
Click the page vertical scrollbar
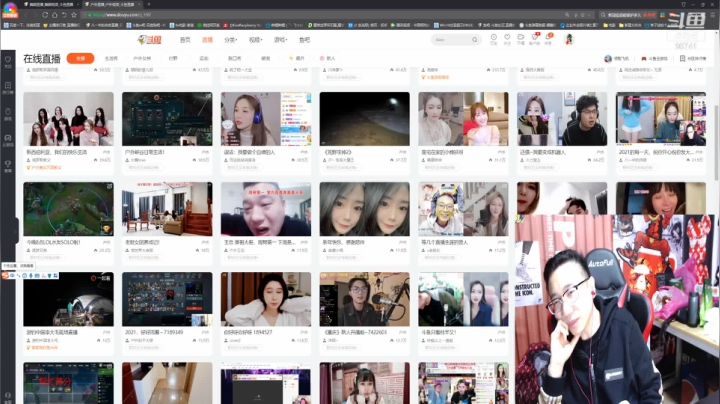point(717,142)
